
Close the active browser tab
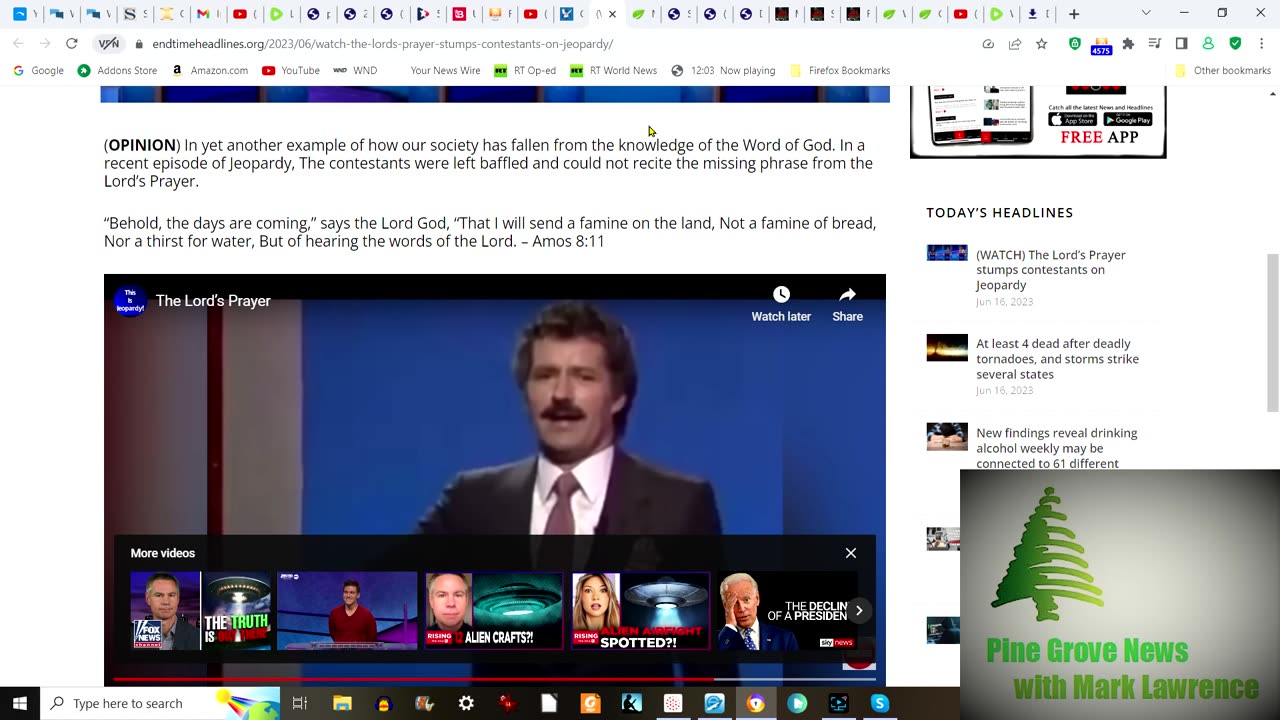tap(612, 14)
